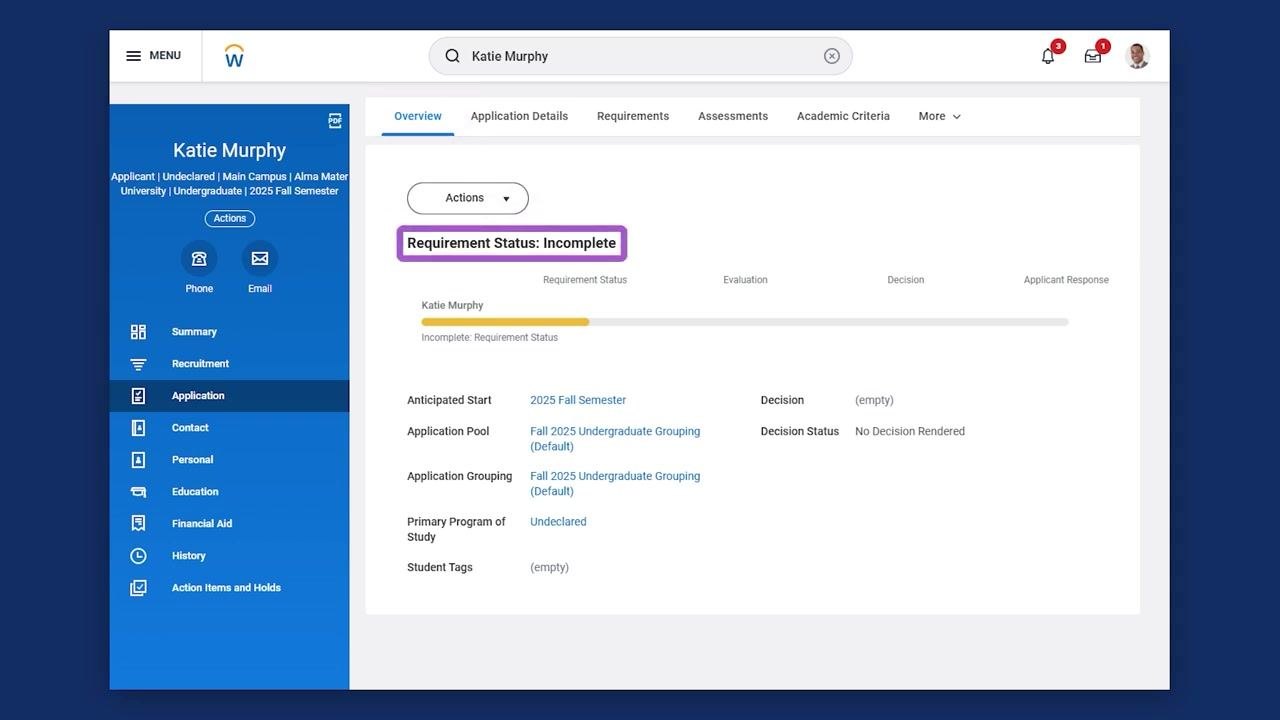This screenshot has width=1280, height=720.
Task: Click the Phone contact icon
Action: 199,259
